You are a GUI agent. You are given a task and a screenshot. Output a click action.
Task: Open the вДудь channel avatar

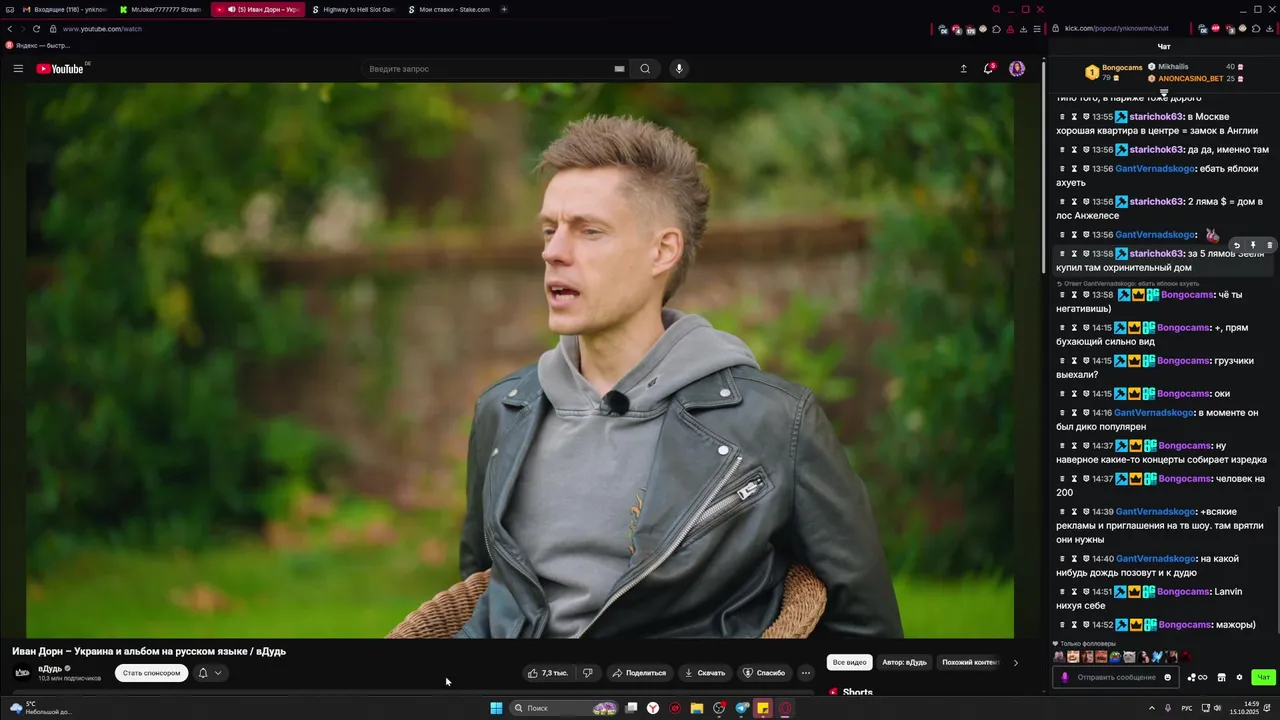(x=22, y=673)
